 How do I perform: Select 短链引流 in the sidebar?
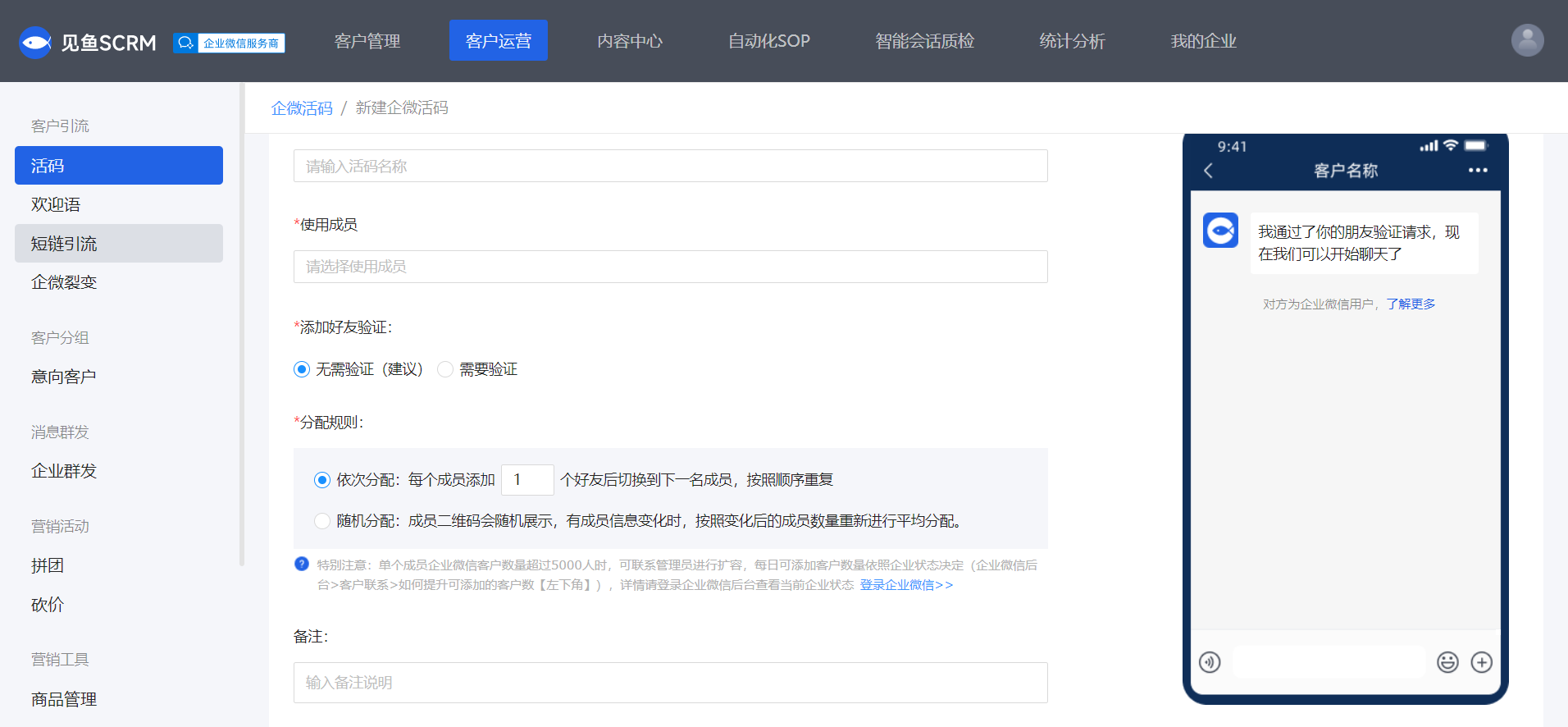point(119,244)
